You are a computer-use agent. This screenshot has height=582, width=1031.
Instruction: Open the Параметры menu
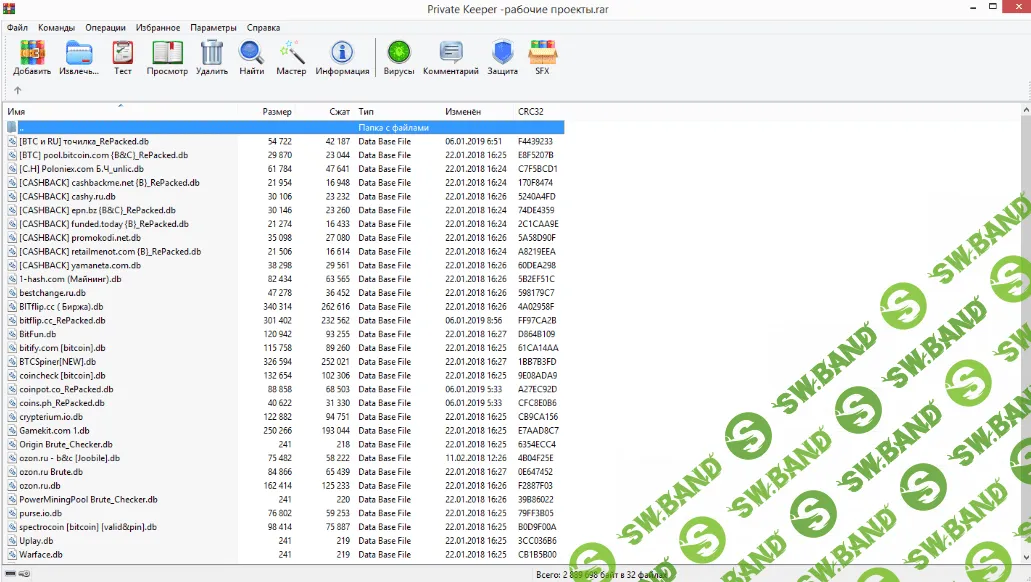213,28
